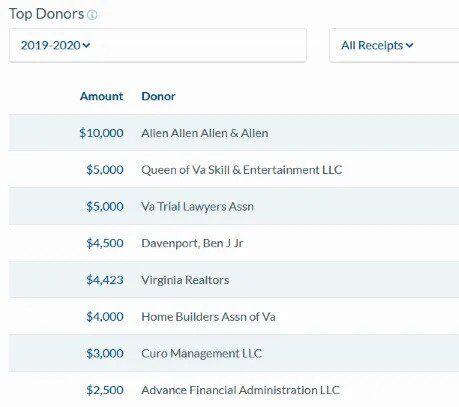Image resolution: width=459 pixels, height=407 pixels.
Task: Click the $4,423 amount value
Action: (105, 280)
